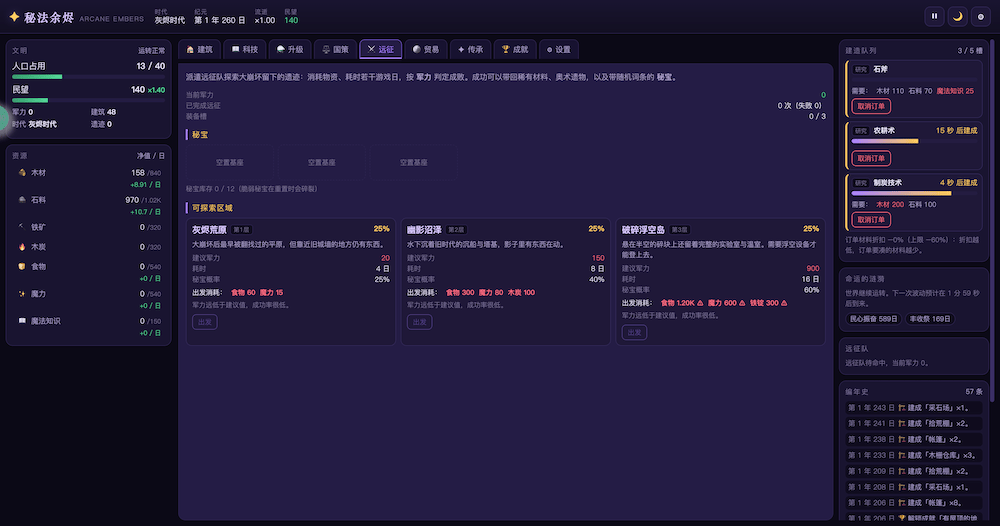Open the 国策 policy tab

(335, 49)
